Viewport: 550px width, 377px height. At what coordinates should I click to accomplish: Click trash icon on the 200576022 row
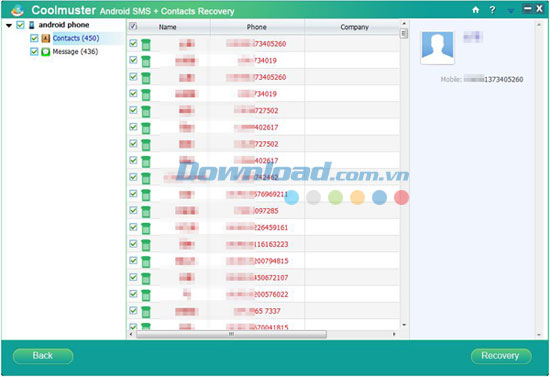click(146, 295)
